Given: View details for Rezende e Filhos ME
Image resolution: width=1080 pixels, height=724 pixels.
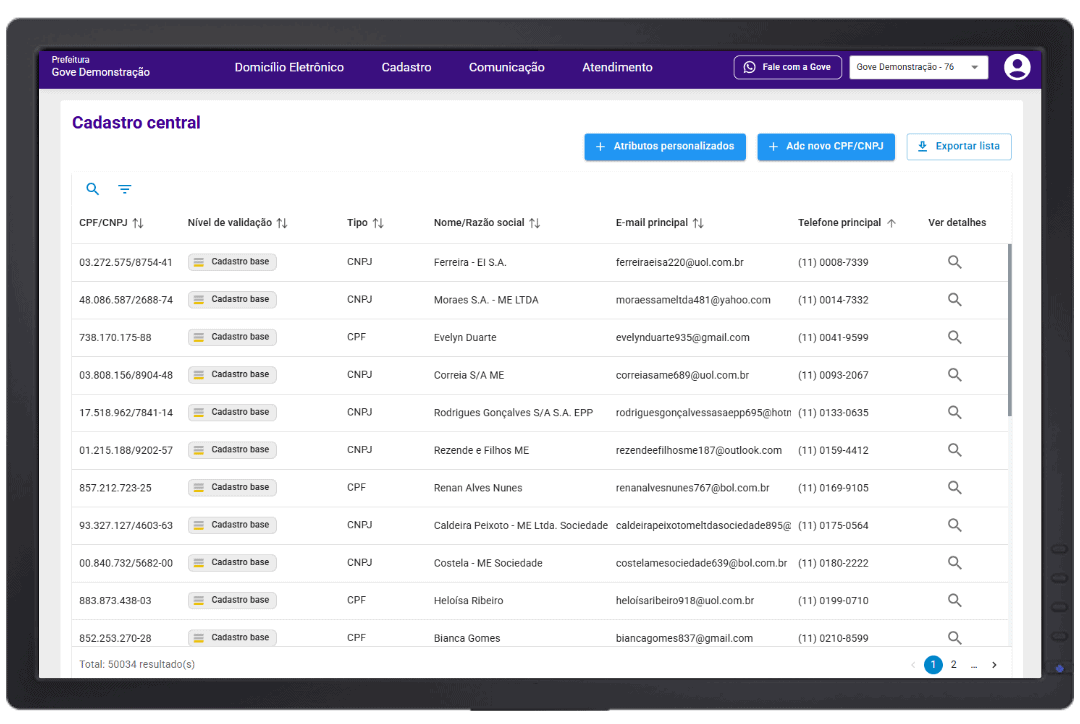Looking at the screenshot, I should coord(954,450).
